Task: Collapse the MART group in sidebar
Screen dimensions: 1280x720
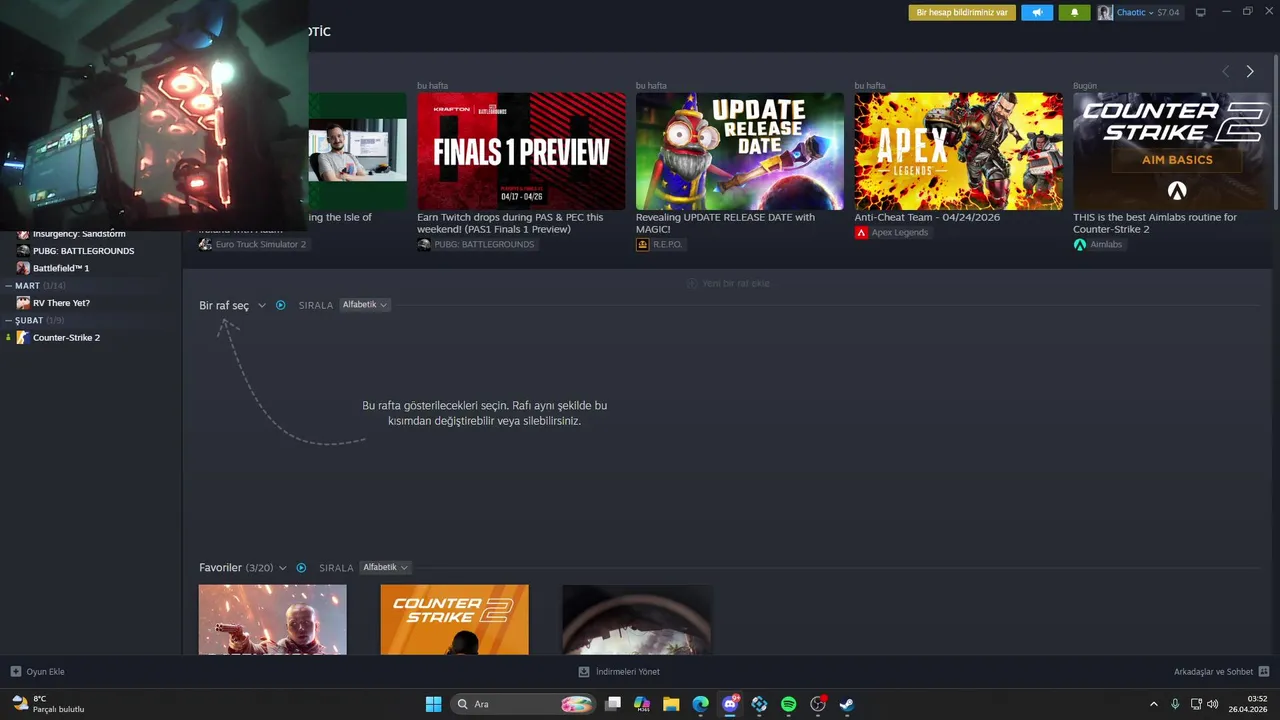Action: coord(9,286)
